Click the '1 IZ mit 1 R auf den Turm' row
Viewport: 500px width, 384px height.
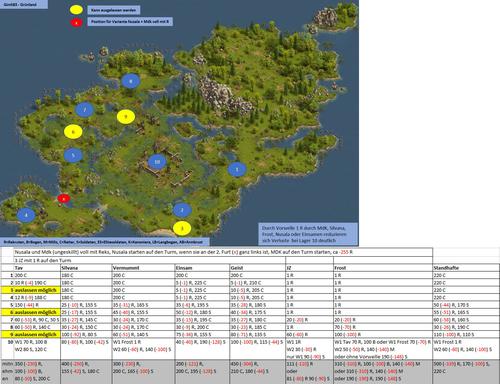(150, 260)
